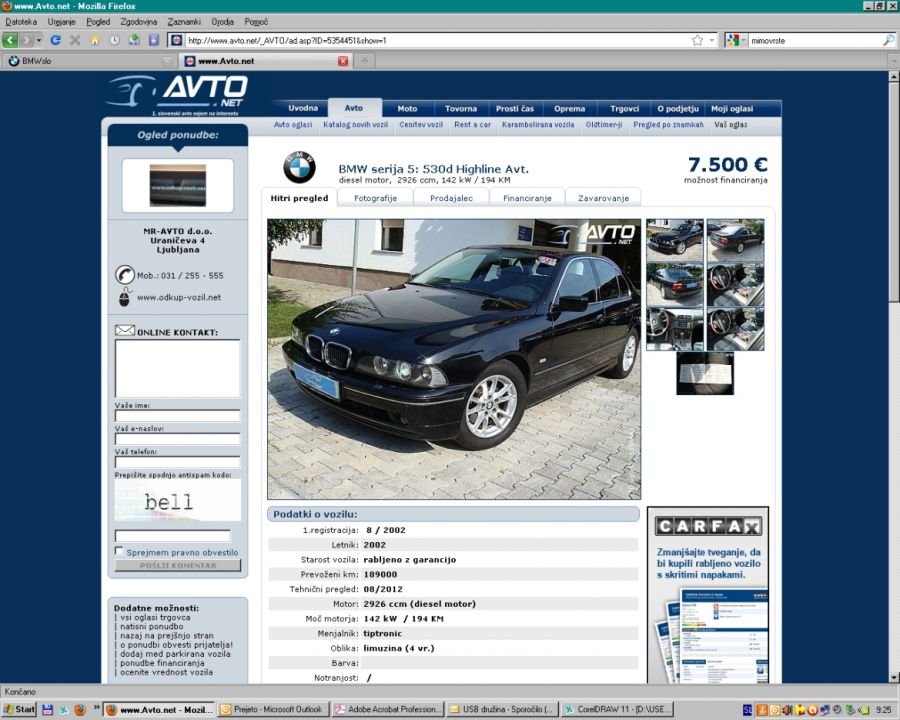The image size is (900, 720).
Task: Click the POŠLJI KOMENTAR button
Action: tap(177, 566)
